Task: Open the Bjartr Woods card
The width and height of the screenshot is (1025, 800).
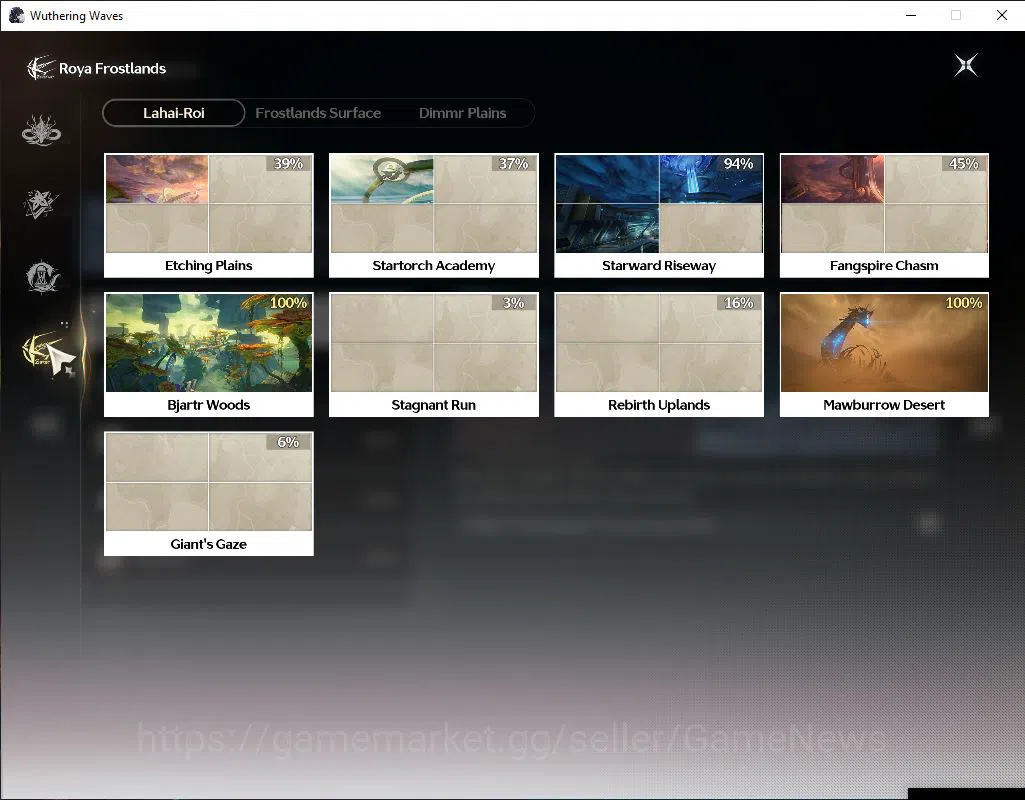Action: 209,355
